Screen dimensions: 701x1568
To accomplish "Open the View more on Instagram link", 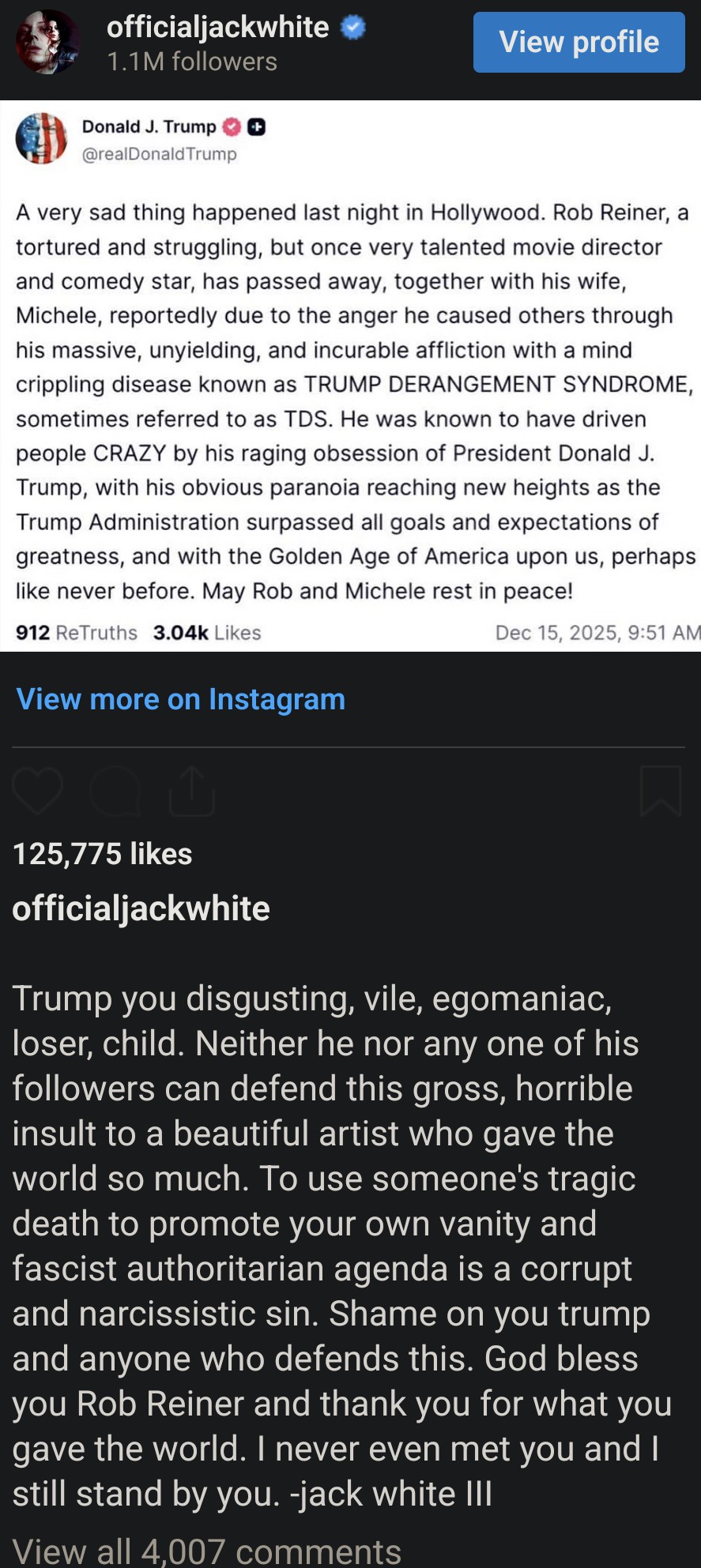I will [x=180, y=699].
